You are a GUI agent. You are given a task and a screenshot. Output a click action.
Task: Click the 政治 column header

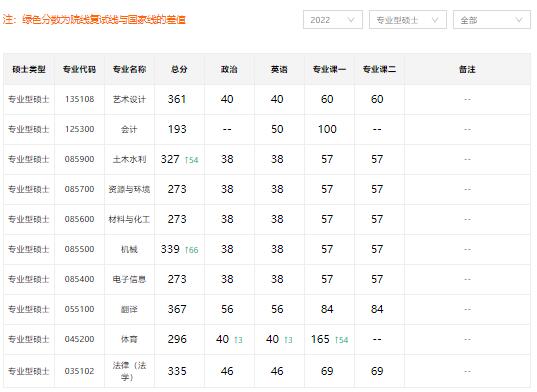(229, 69)
